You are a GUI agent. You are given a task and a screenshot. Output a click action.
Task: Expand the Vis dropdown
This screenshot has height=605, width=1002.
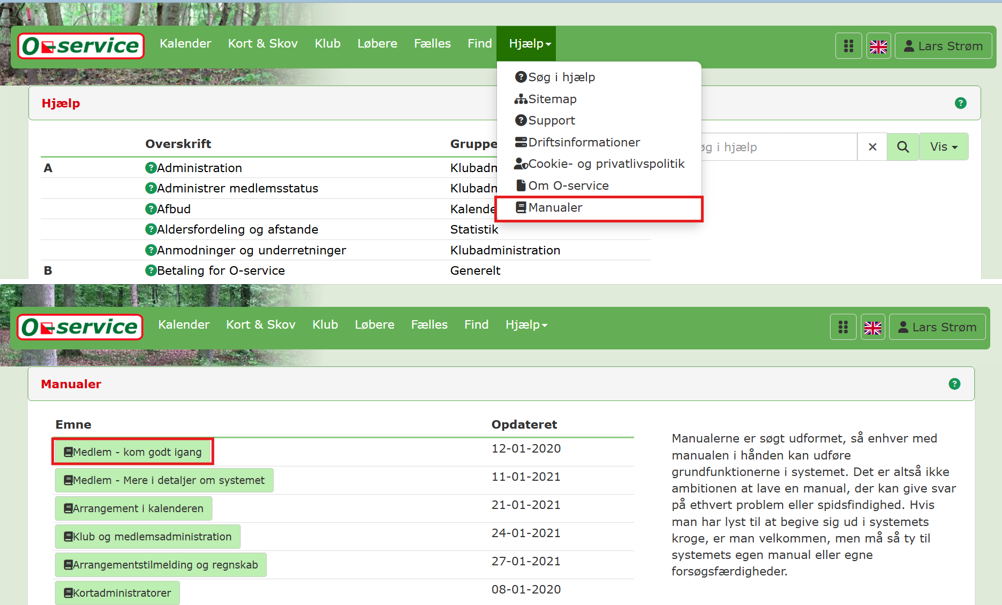click(944, 147)
